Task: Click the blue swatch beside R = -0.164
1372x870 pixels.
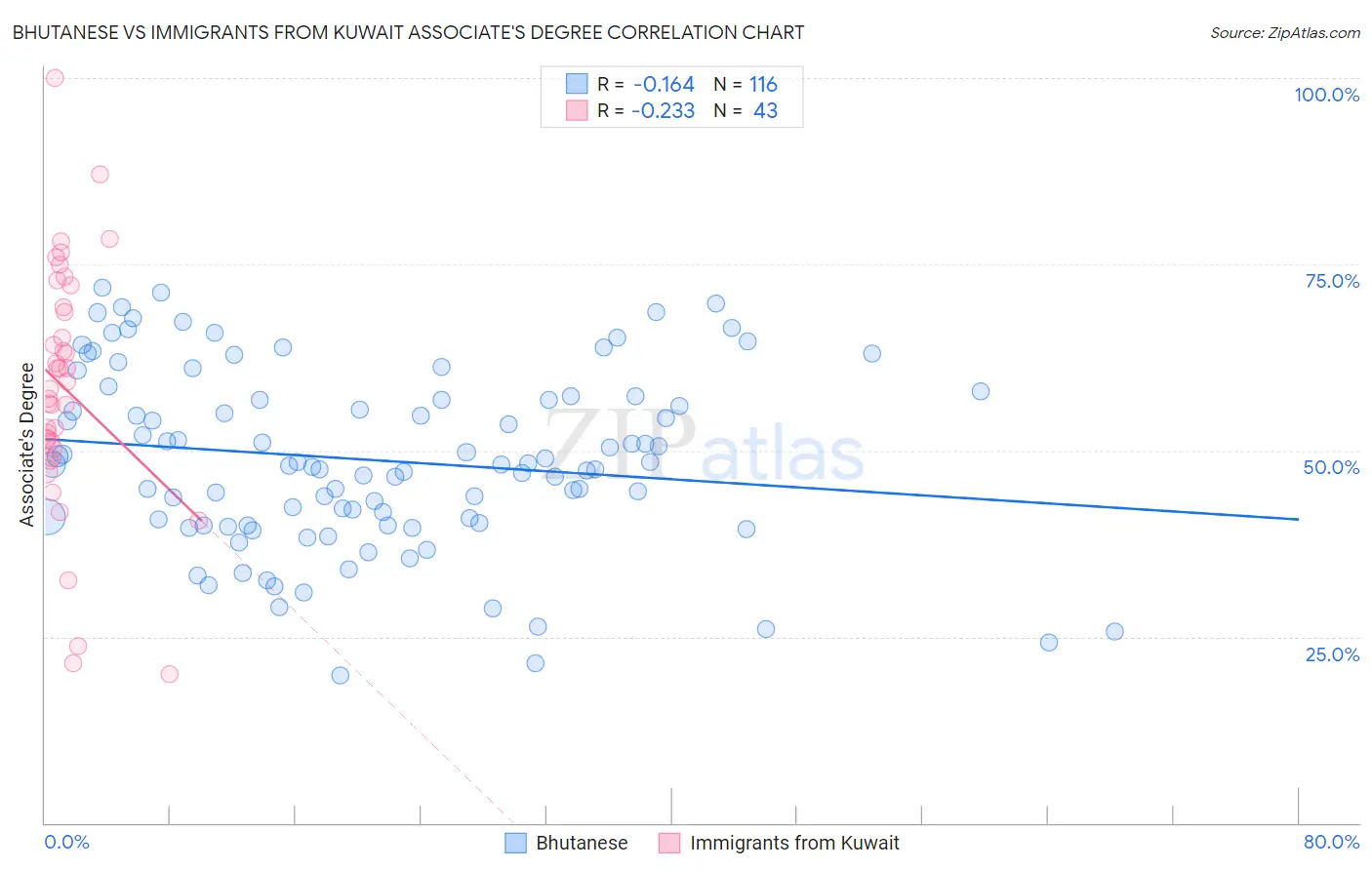Action: click(577, 84)
